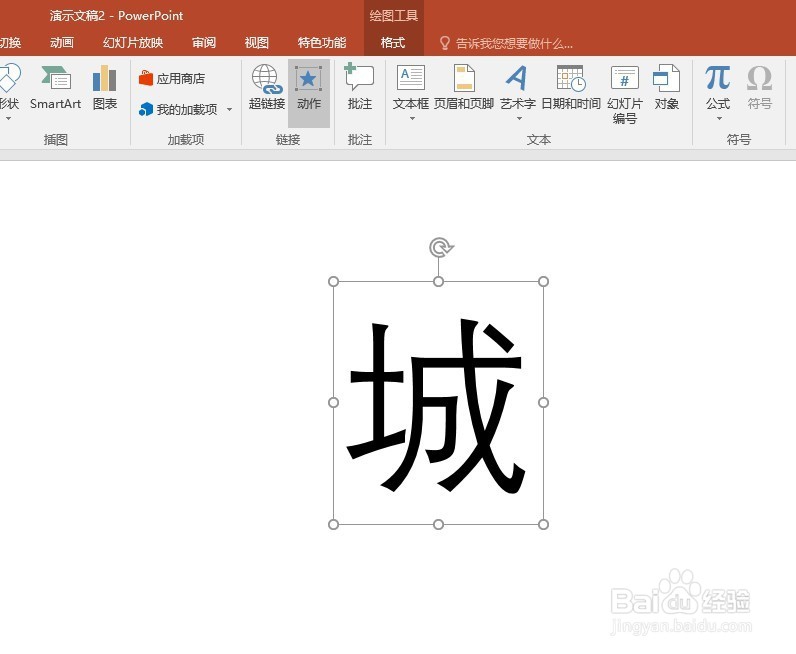796x654 pixels.
Task: Expand the Text Box dropdown arrow
Action: (x=412, y=119)
